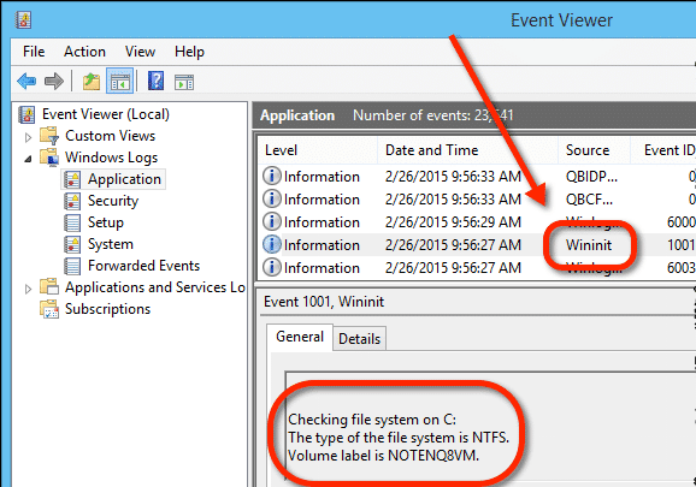Click the Up One Level folder icon
The width and height of the screenshot is (697, 488).
point(91,81)
